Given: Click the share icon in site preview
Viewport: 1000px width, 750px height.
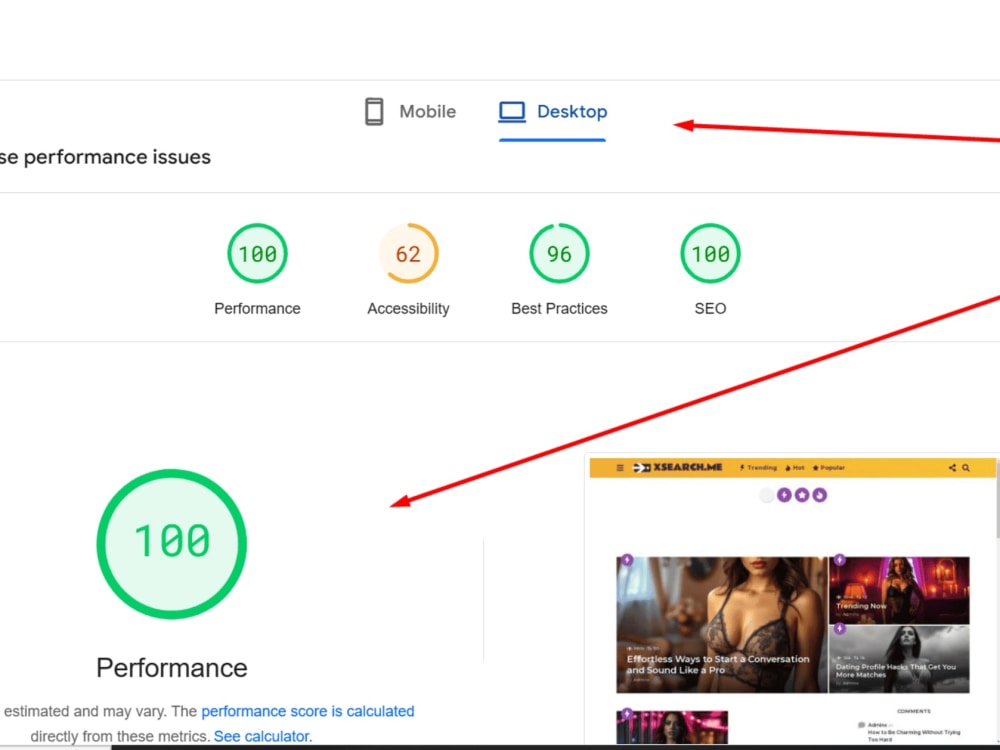Looking at the screenshot, I should (952, 467).
